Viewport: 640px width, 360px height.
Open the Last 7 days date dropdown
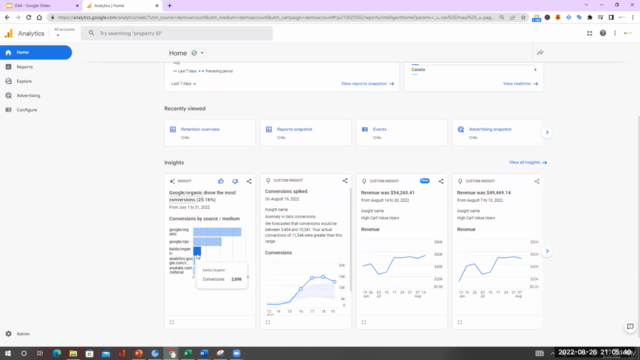184,84
